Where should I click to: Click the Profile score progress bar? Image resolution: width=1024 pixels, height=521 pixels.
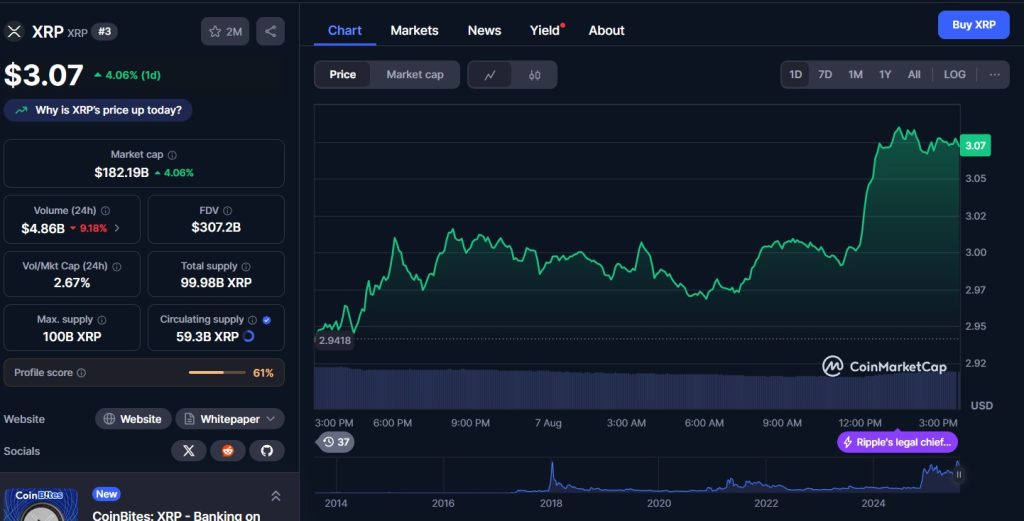pyautogui.click(x=217, y=373)
